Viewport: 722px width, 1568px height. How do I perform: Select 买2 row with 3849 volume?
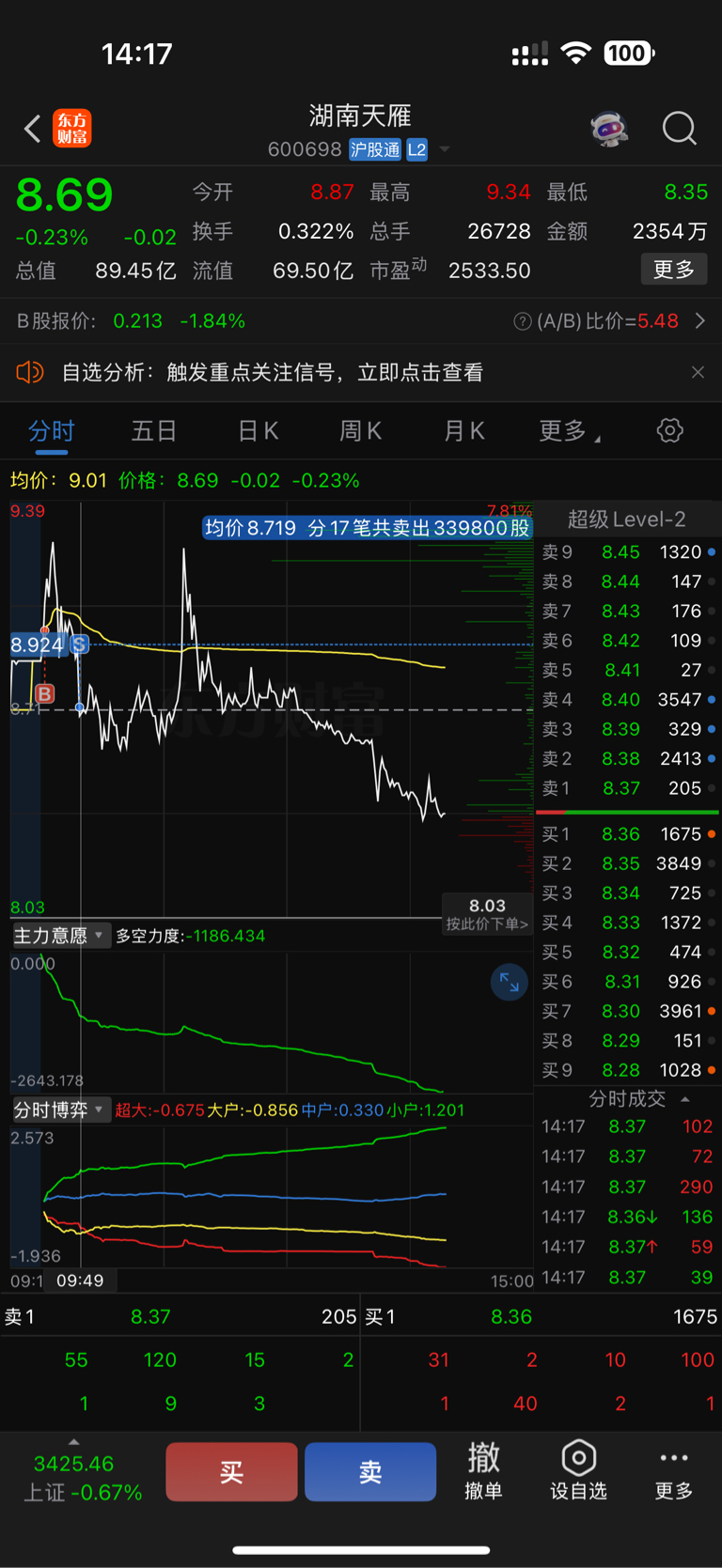click(627, 863)
